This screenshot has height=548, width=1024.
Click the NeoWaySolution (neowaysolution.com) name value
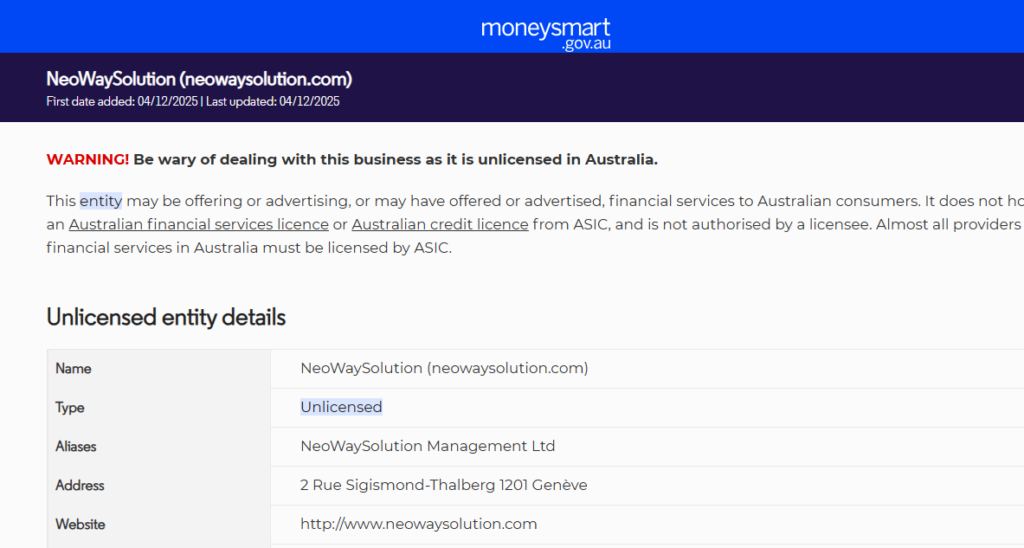tap(444, 368)
